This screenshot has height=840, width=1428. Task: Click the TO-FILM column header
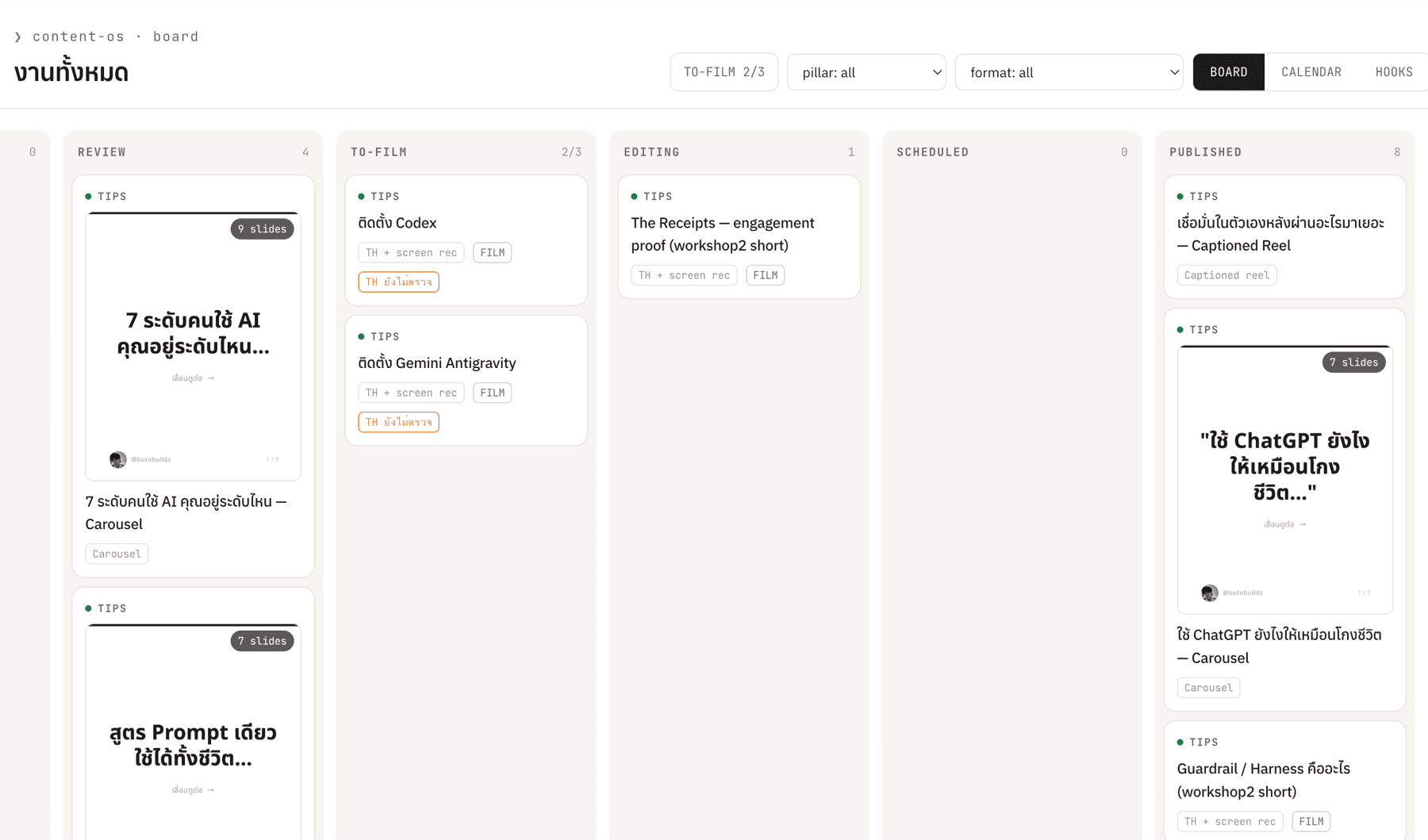pyautogui.click(x=379, y=152)
